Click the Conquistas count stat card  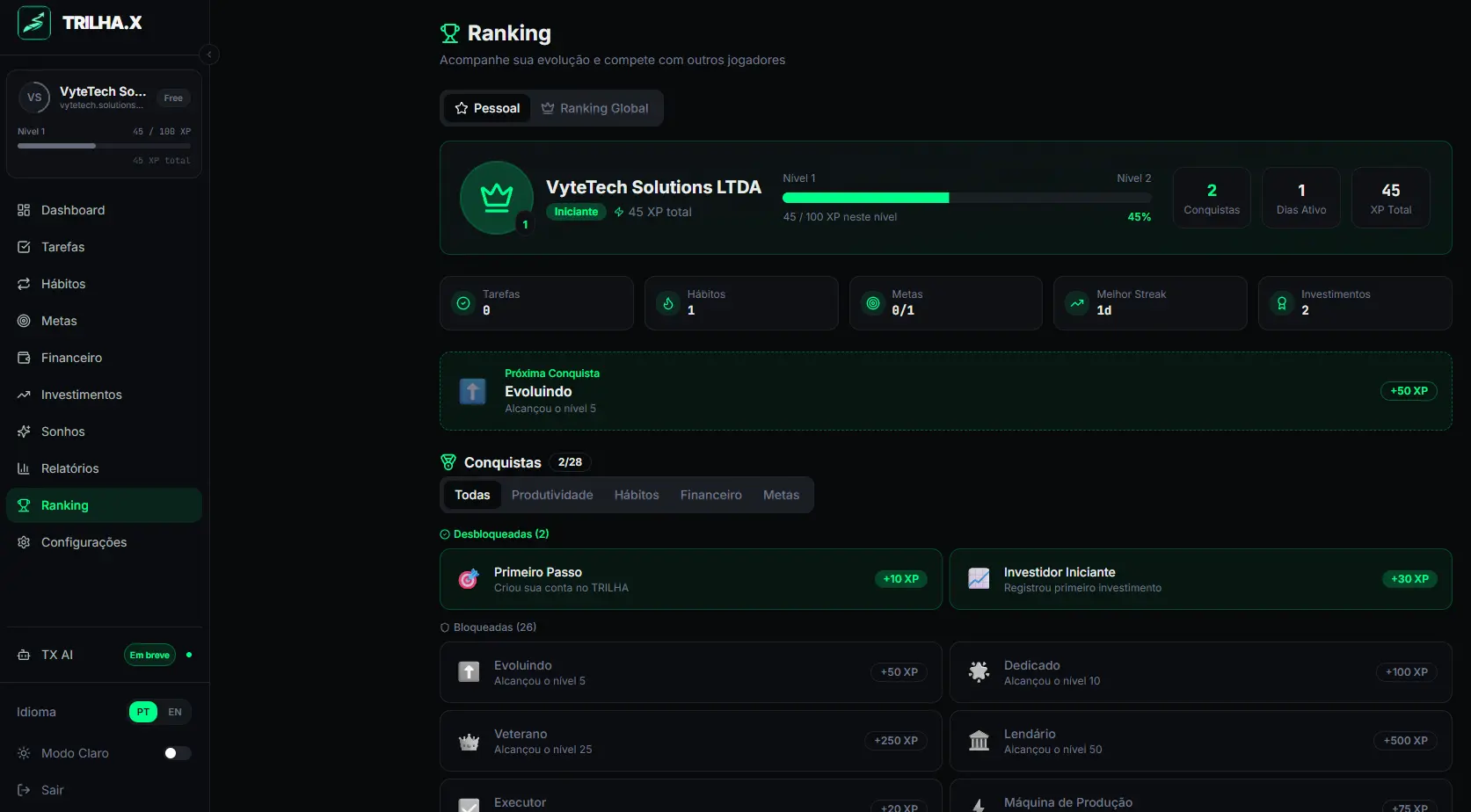tap(1212, 198)
